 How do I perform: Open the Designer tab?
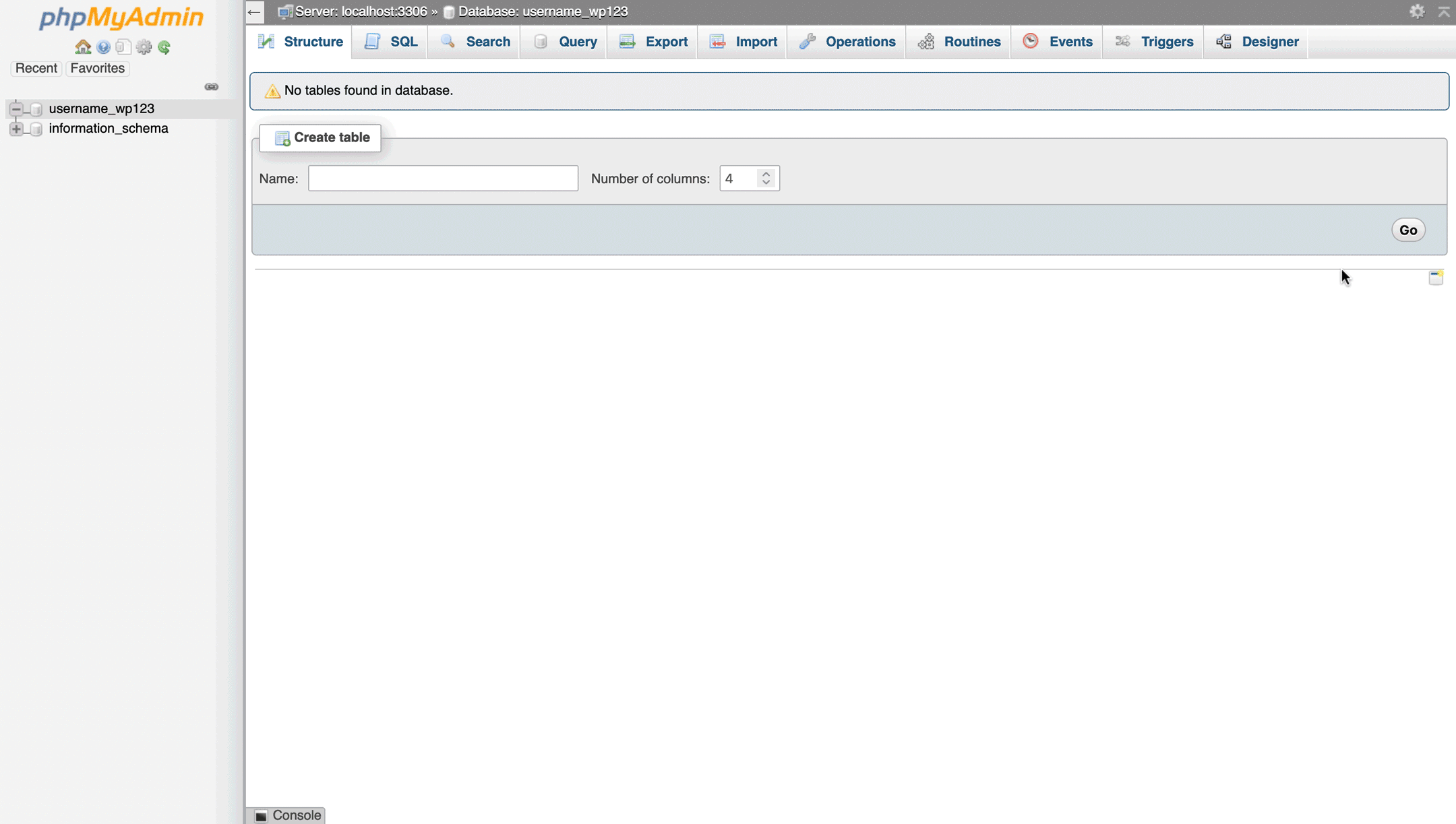[x=1257, y=42]
